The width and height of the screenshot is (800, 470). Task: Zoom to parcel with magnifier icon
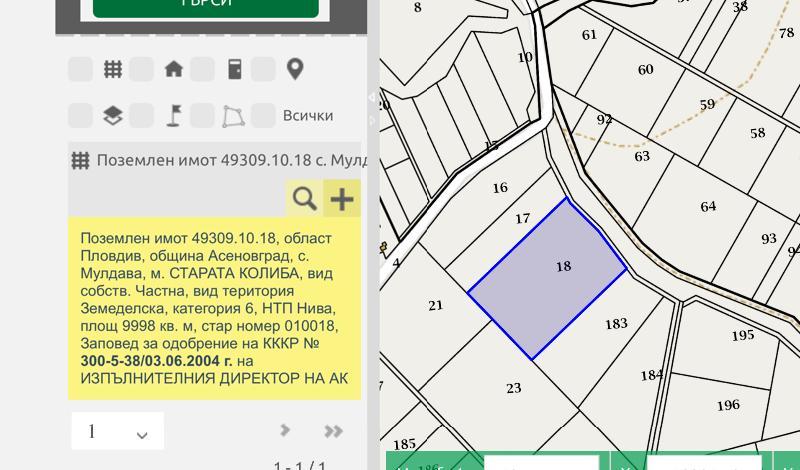304,199
